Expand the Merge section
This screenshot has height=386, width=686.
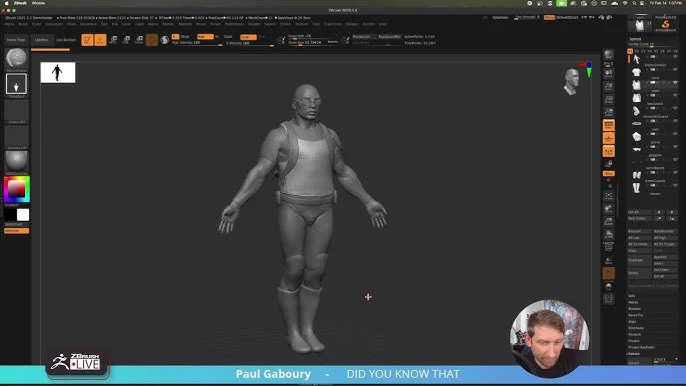pyautogui.click(x=633, y=302)
